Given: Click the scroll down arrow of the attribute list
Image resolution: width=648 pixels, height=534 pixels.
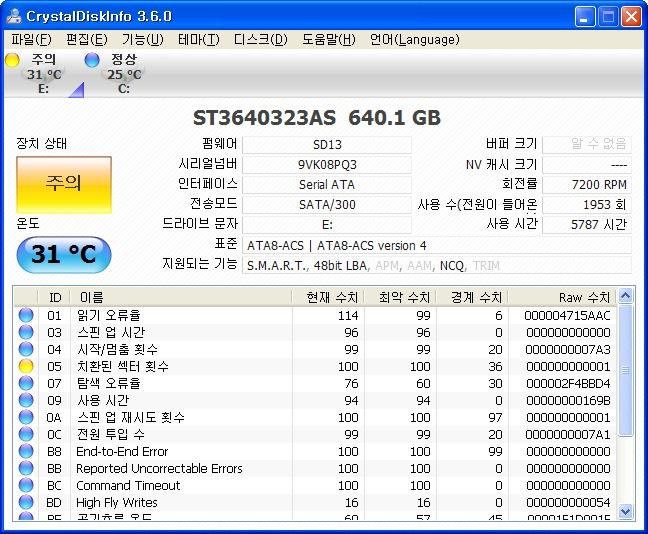Looking at the screenshot, I should click(625, 512).
